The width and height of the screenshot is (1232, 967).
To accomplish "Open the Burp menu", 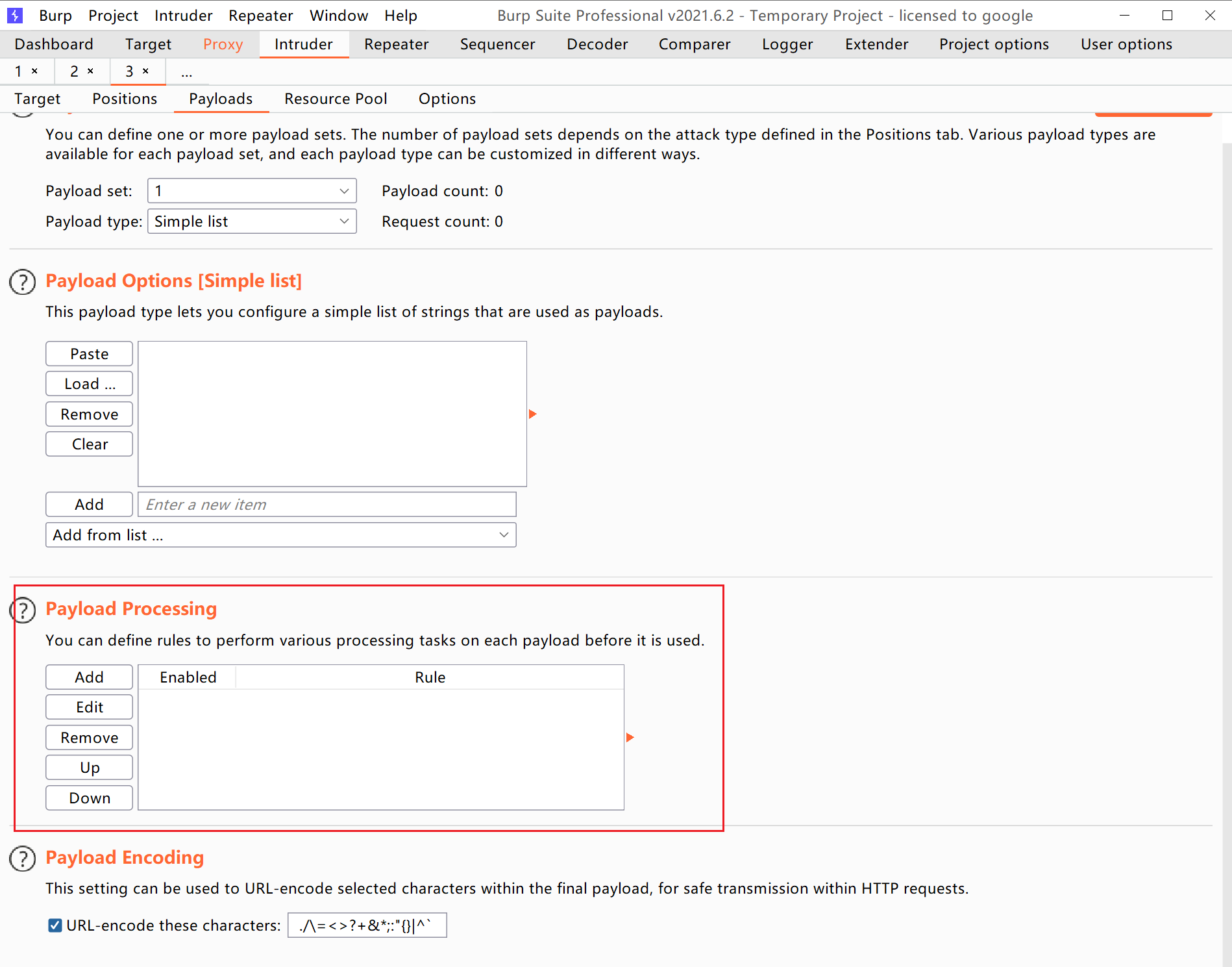I will click(55, 16).
